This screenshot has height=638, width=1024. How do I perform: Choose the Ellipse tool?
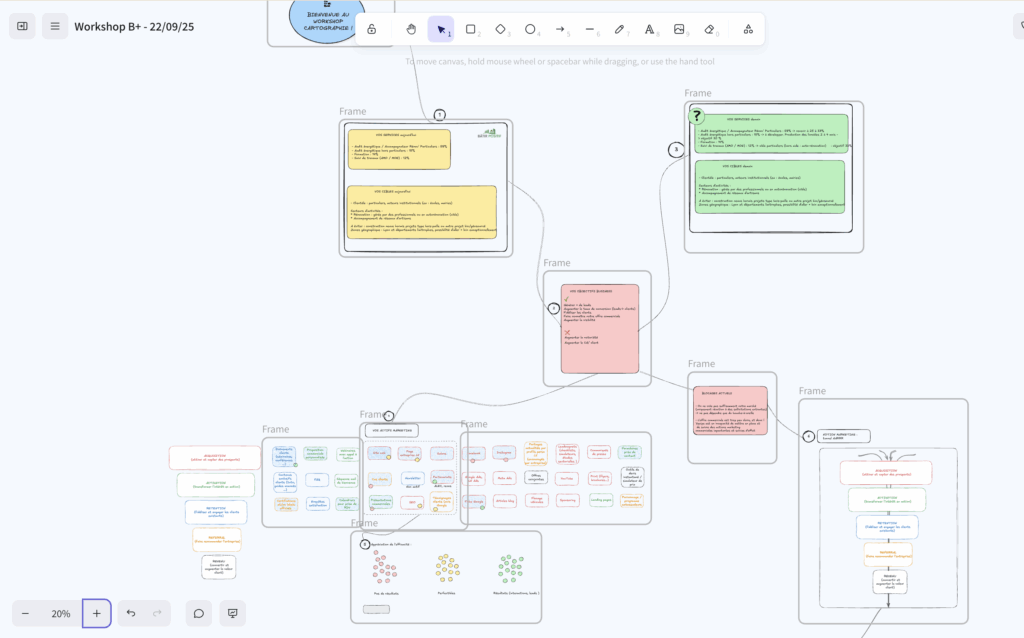530,30
